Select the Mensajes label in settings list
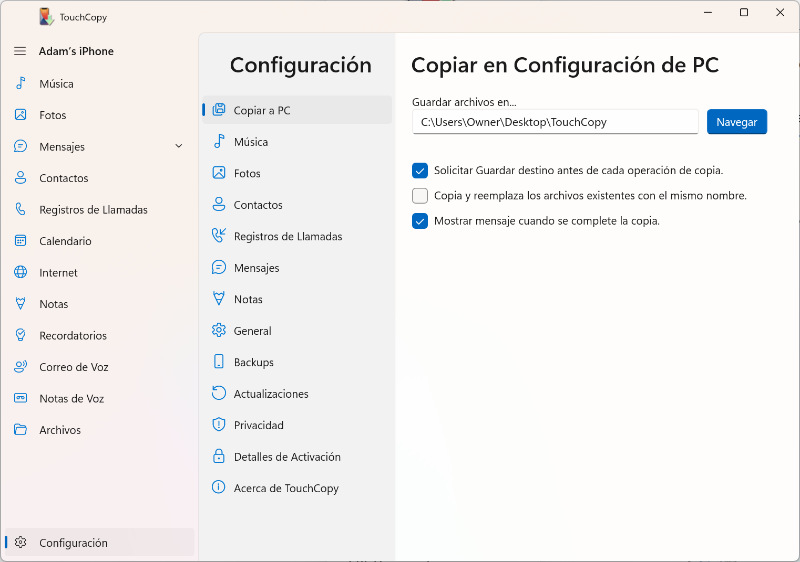 pyautogui.click(x=257, y=268)
